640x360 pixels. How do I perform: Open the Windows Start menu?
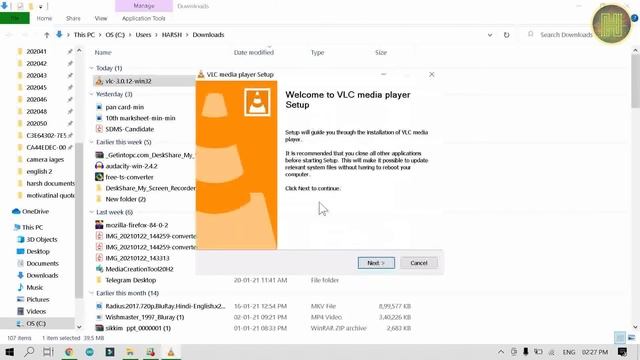9,352
